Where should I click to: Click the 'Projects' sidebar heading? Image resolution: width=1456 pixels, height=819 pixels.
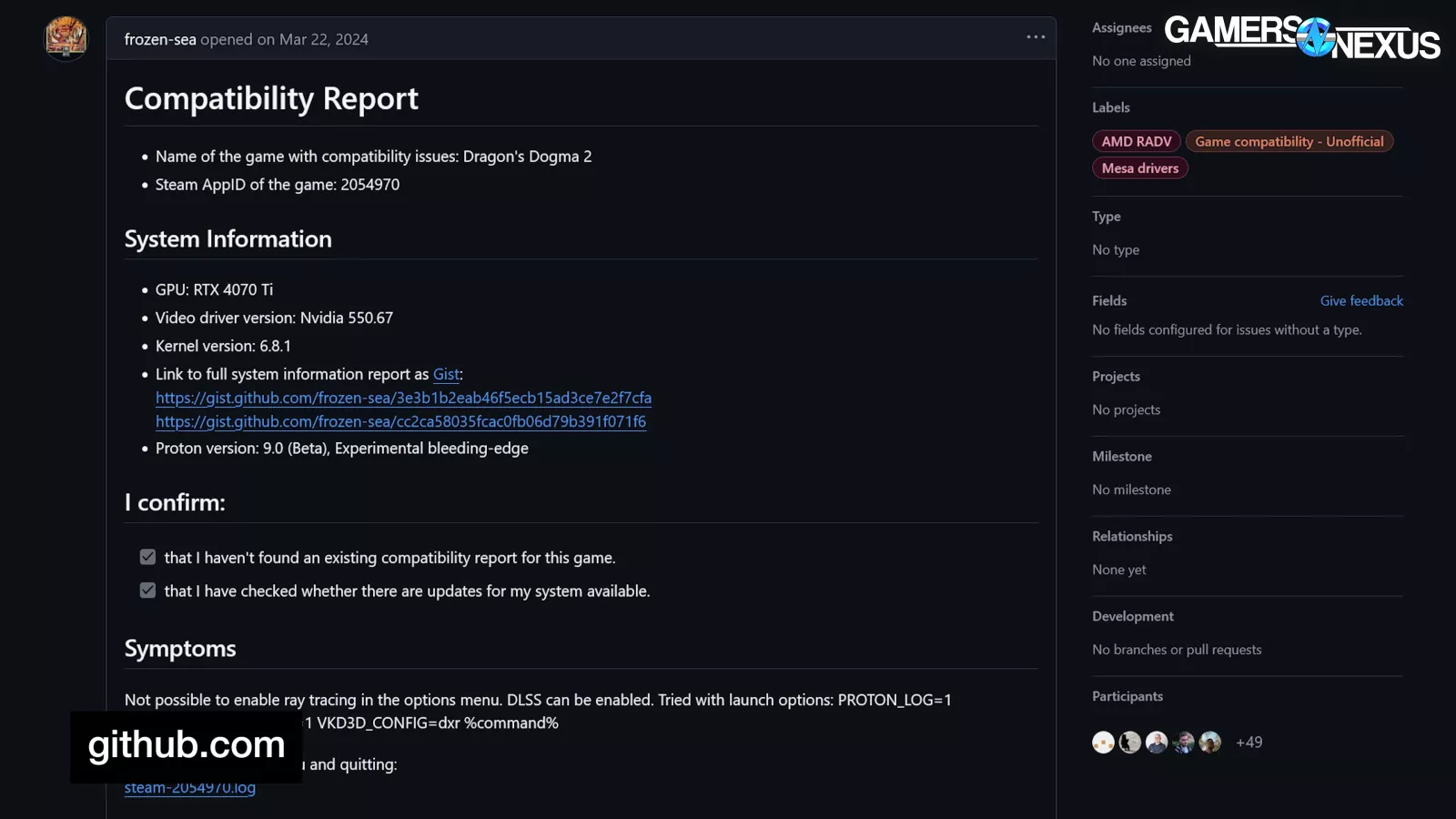[x=1116, y=377]
